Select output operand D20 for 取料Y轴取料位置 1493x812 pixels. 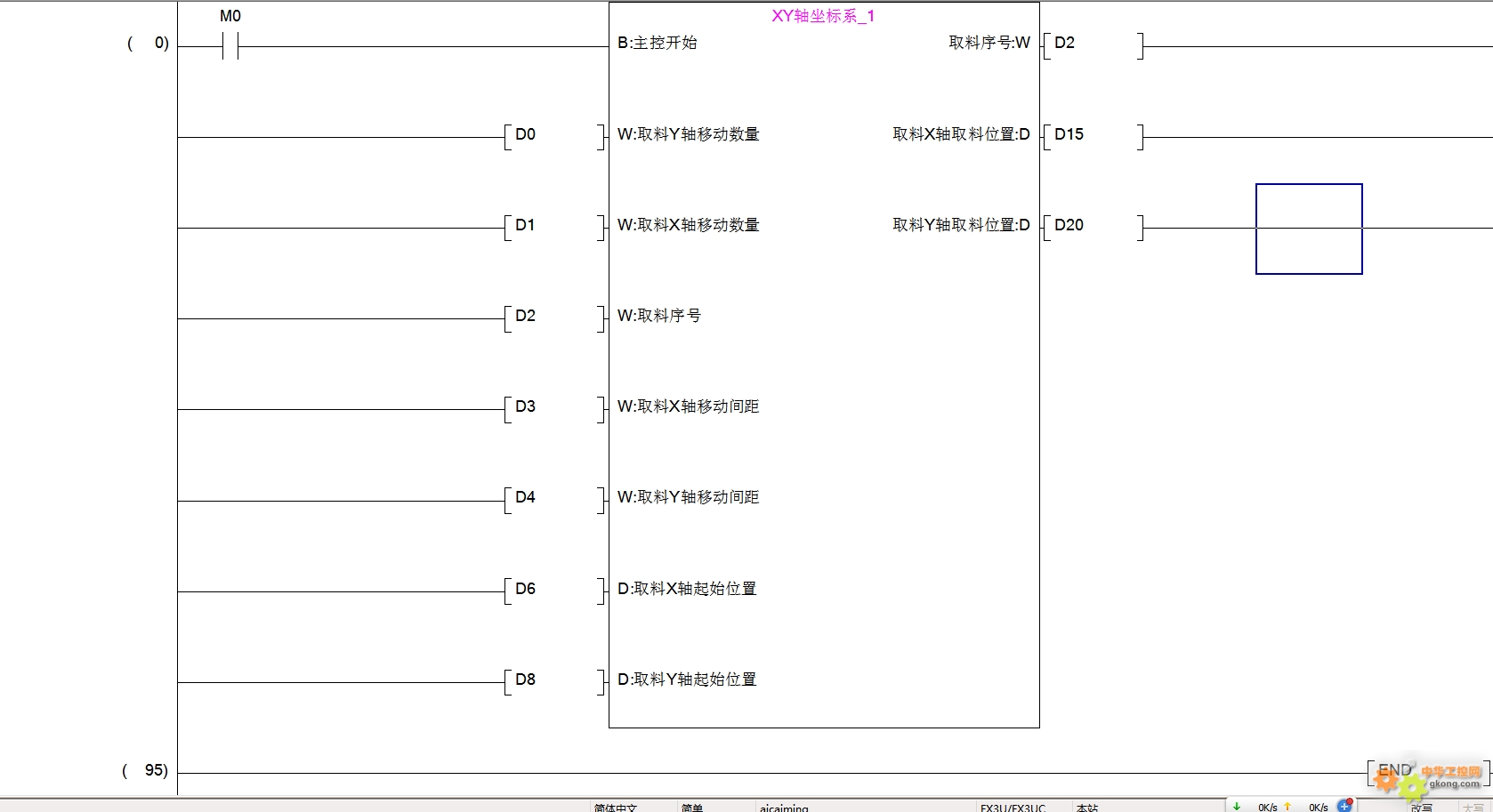(x=1094, y=227)
